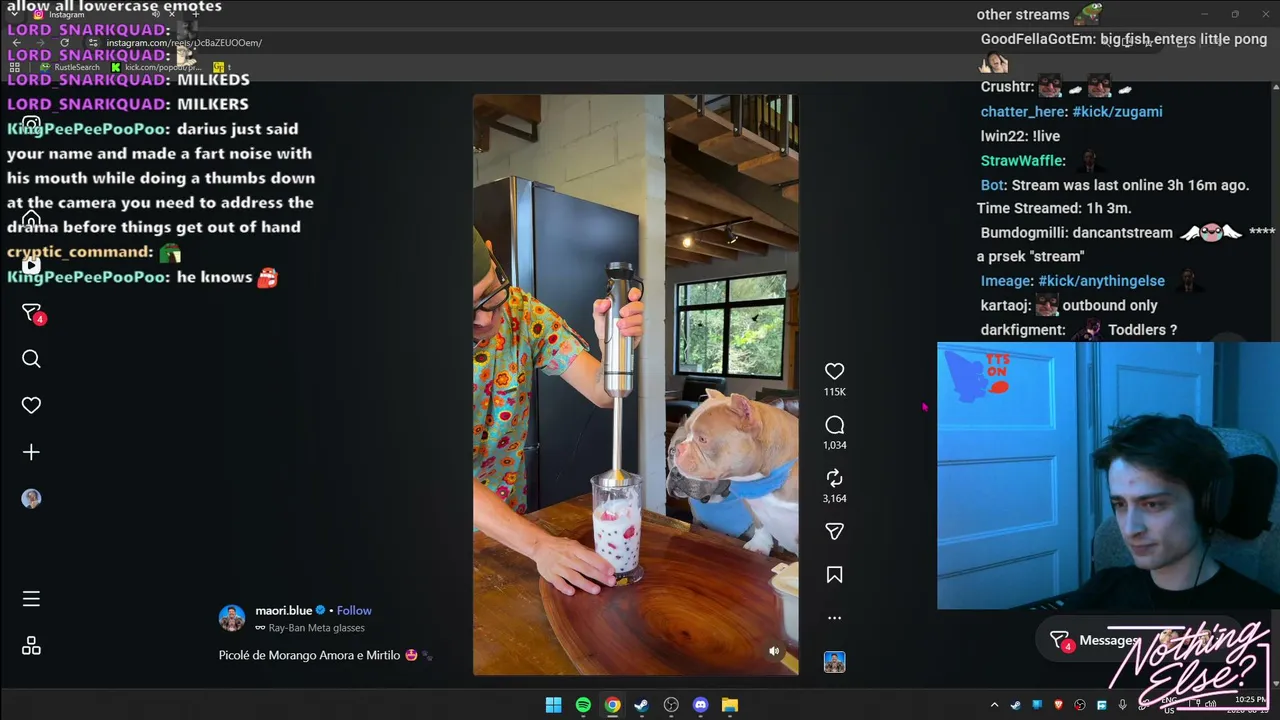Screen dimensions: 1280x720
Task: Mute the Instagram tab's audio icon
Action: pyautogui.click(x=155, y=14)
